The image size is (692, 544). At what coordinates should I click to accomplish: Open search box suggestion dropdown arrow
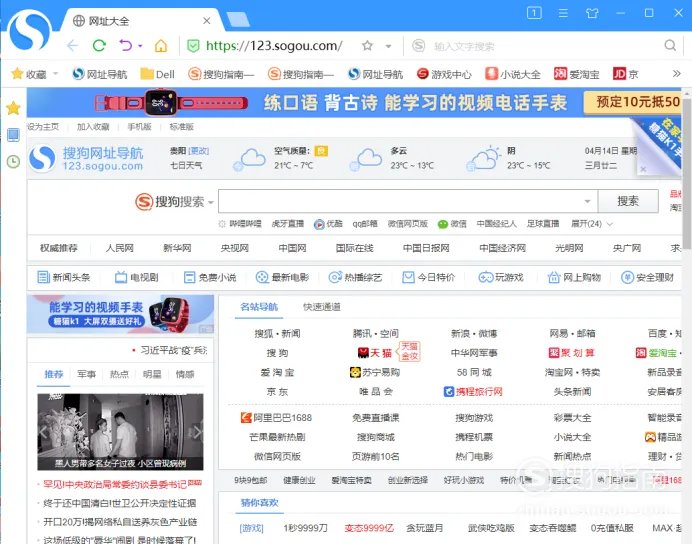pos(587,201)
